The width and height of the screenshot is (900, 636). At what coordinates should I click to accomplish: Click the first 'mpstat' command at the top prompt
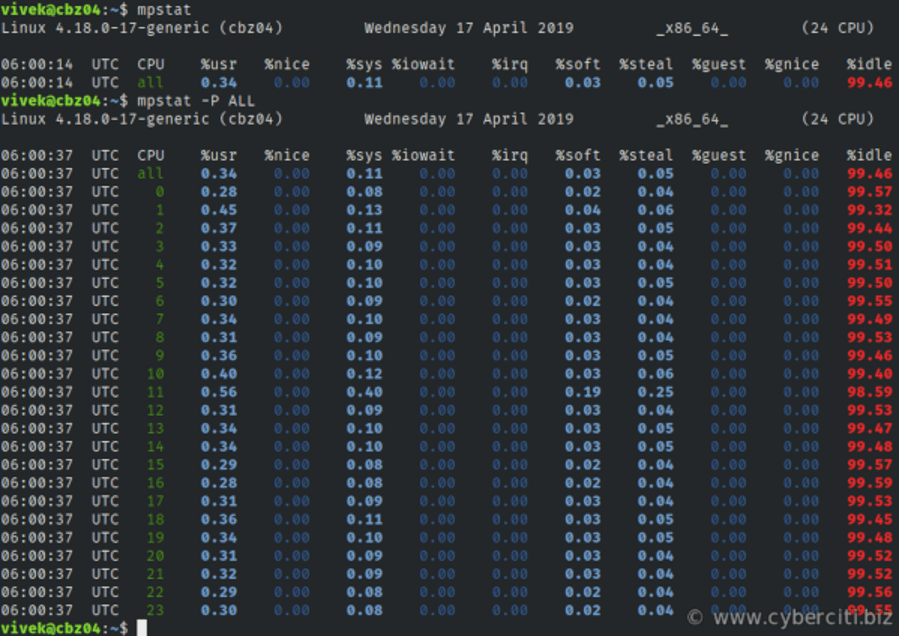point(164,10)
